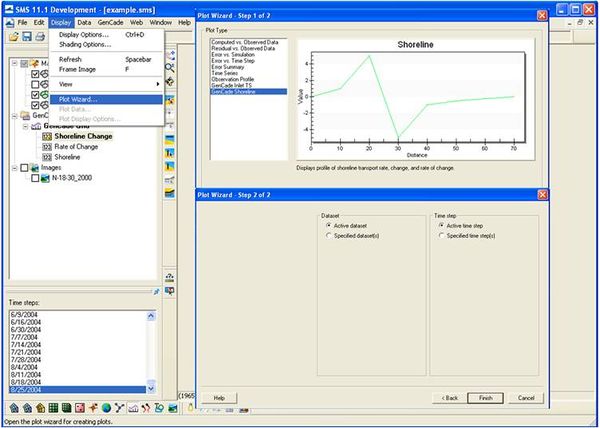
Task: Select the orange star Map module icon
Action: 93,408
